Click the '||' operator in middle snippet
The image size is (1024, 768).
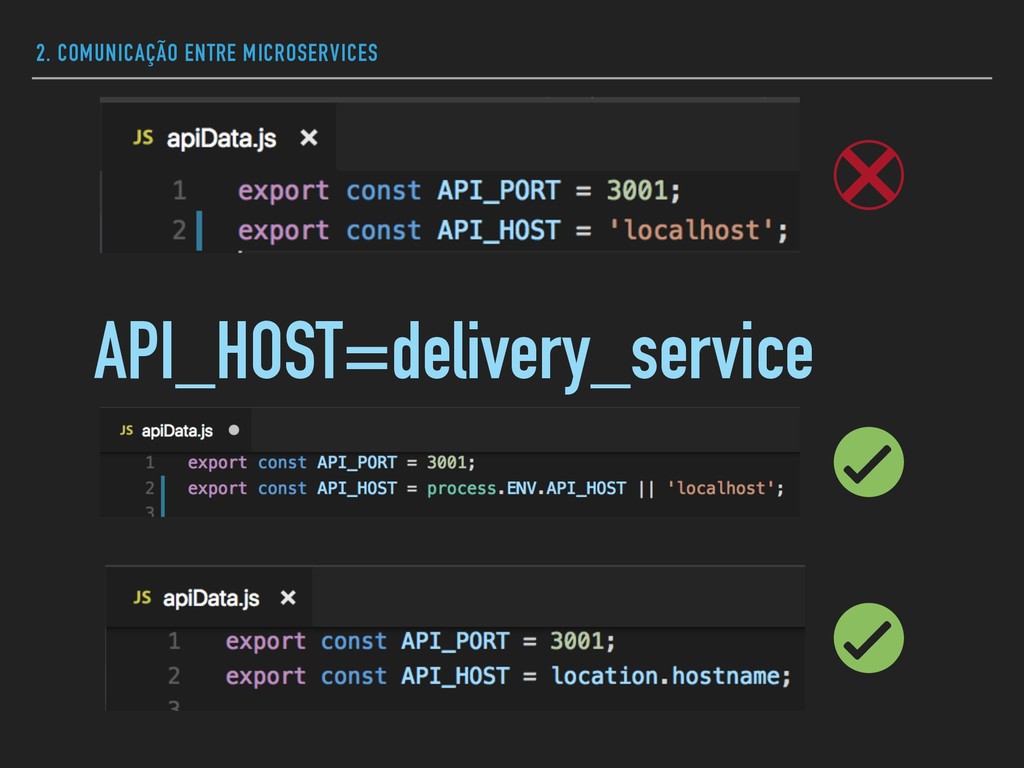tap(646, 488)
